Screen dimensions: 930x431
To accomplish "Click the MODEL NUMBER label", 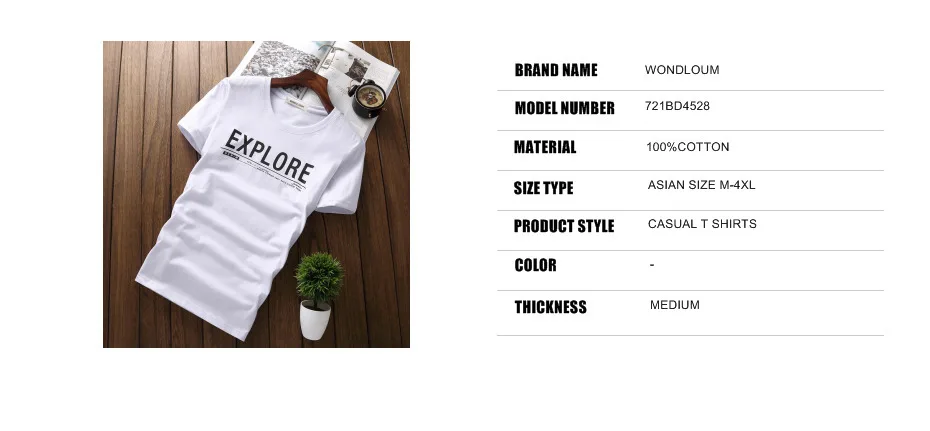I will (x=564, y=108).
